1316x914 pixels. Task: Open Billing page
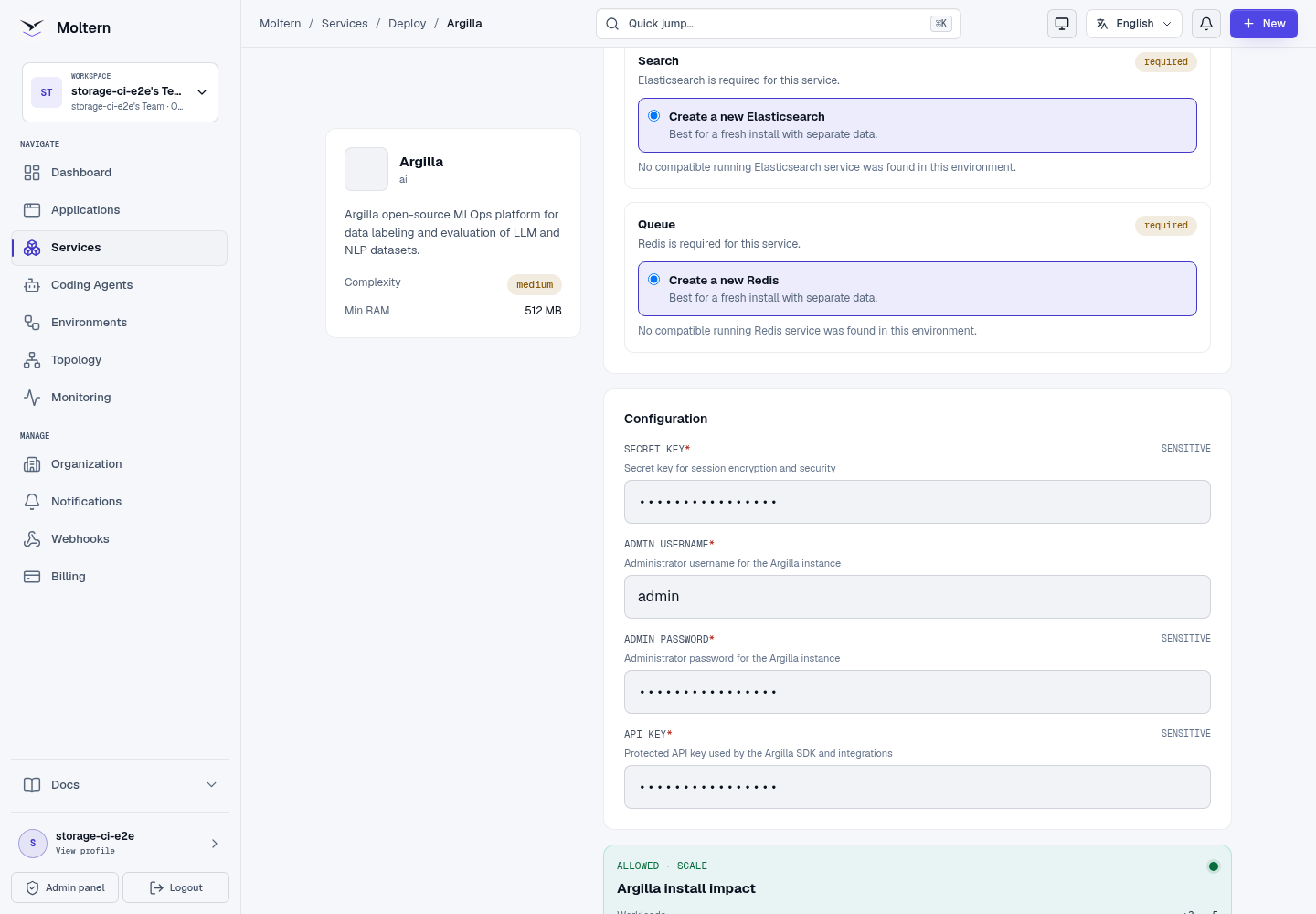click(x=119, y=577)
